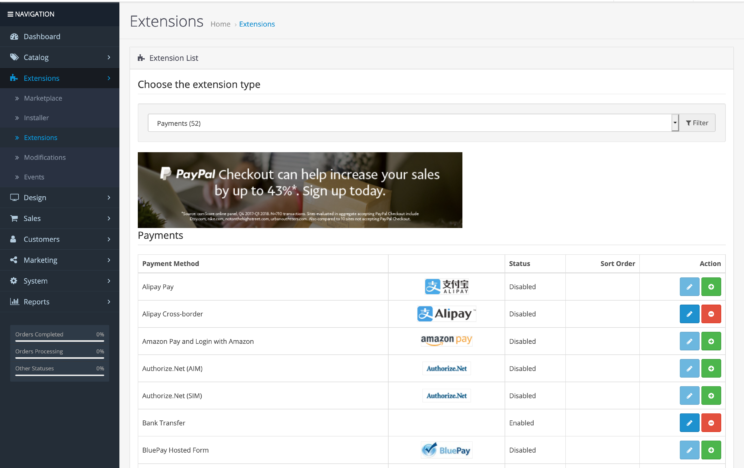Expand the Sales menu chevron
Viewport: 744px width, 468px height.
tap(109, 218)
